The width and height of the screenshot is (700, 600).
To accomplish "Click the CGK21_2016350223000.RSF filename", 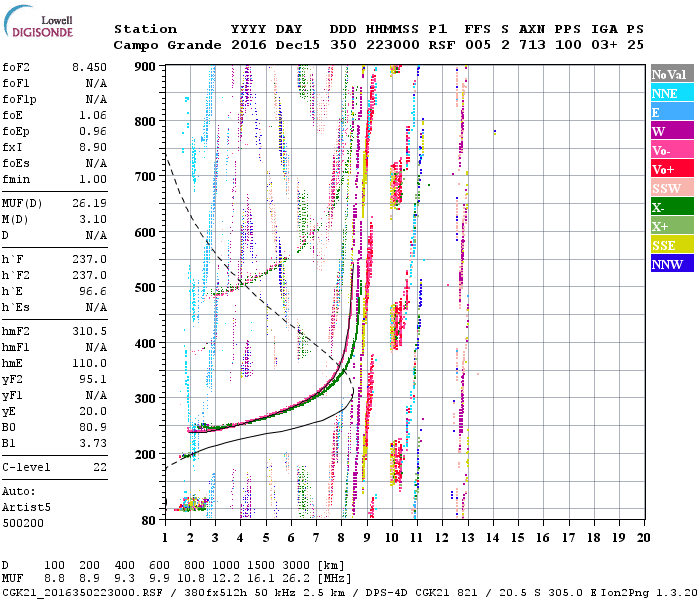I will 82,592.
